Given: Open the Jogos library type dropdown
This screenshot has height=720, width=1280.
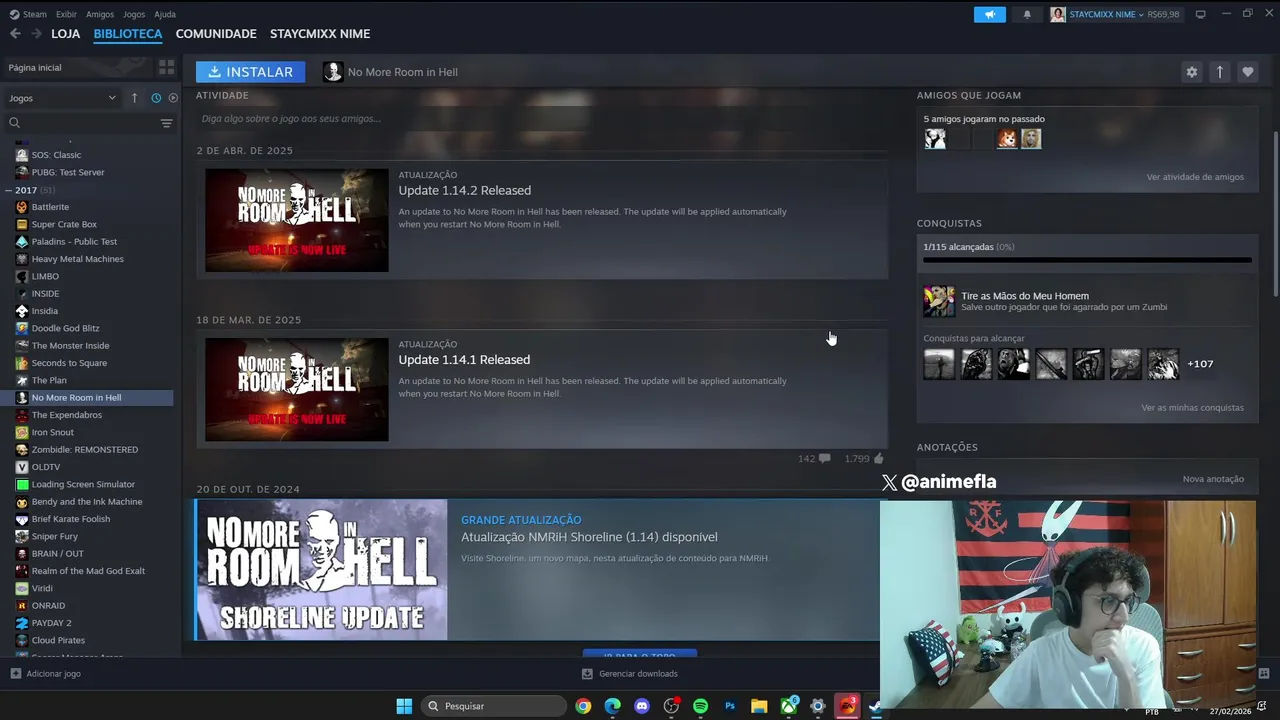Looking at the screenshot, I should pyautogui.click(x=62, y=98).
